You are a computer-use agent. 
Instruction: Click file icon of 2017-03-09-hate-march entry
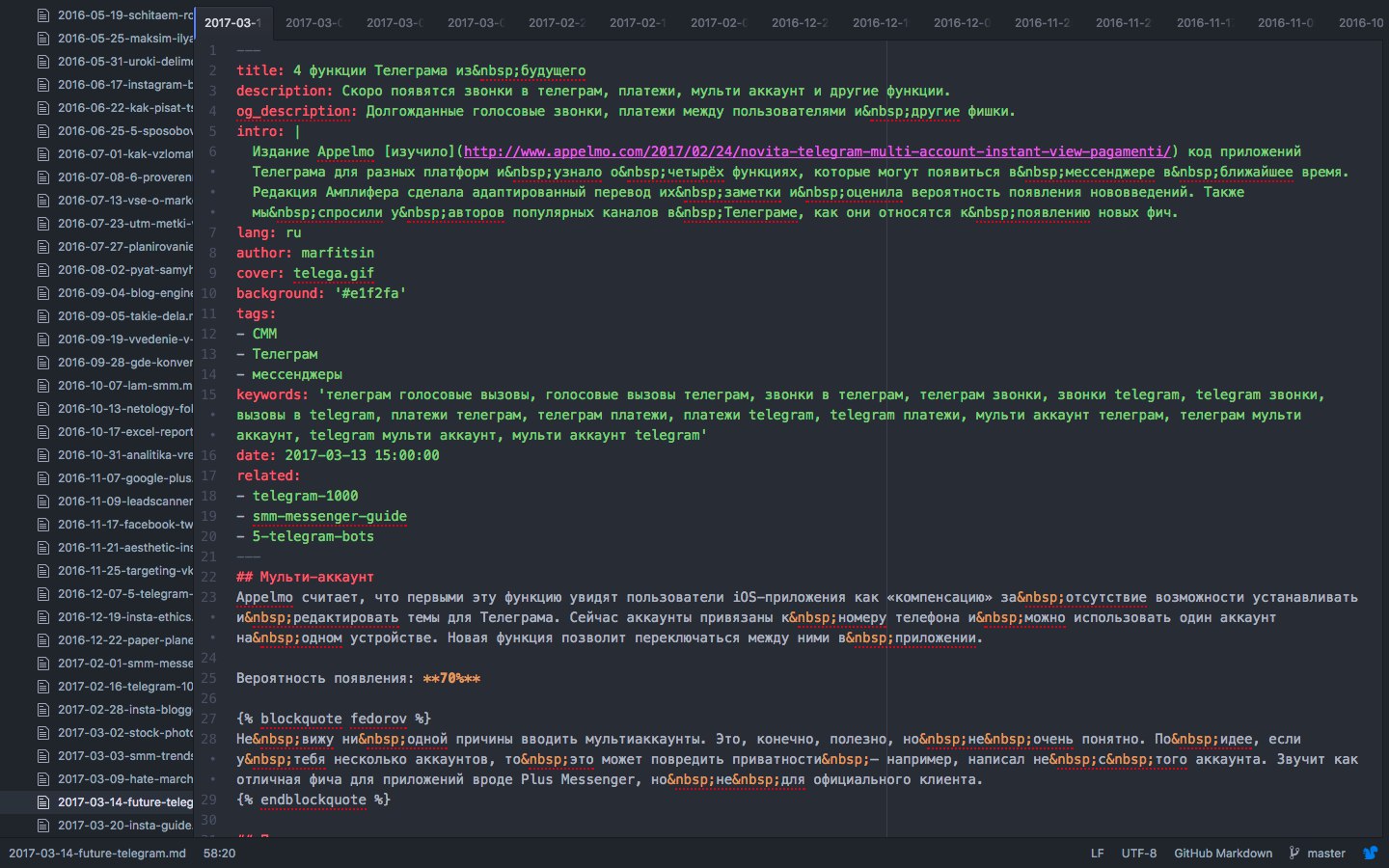(42, 778)
